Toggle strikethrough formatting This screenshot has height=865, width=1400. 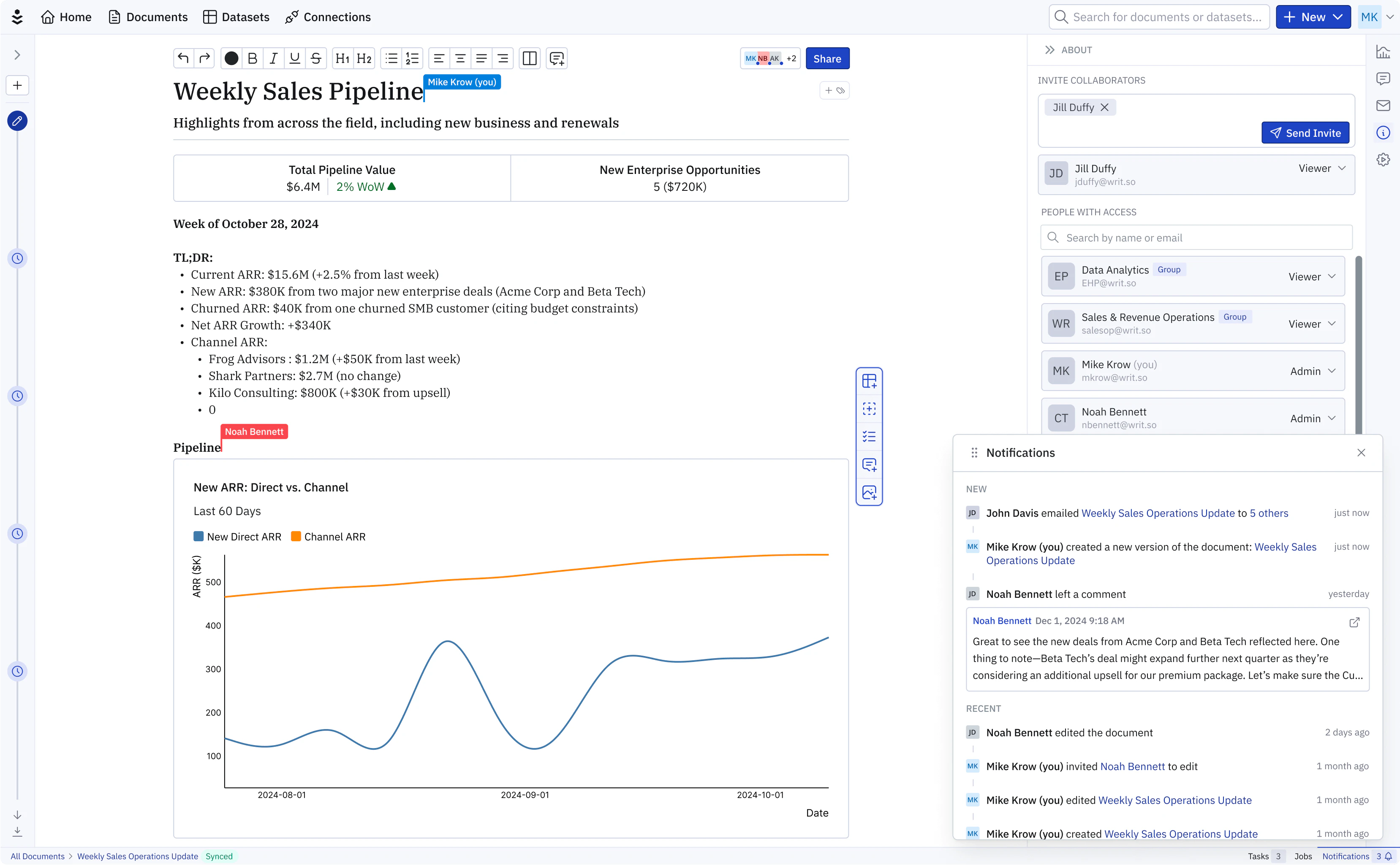pos(316,58)
